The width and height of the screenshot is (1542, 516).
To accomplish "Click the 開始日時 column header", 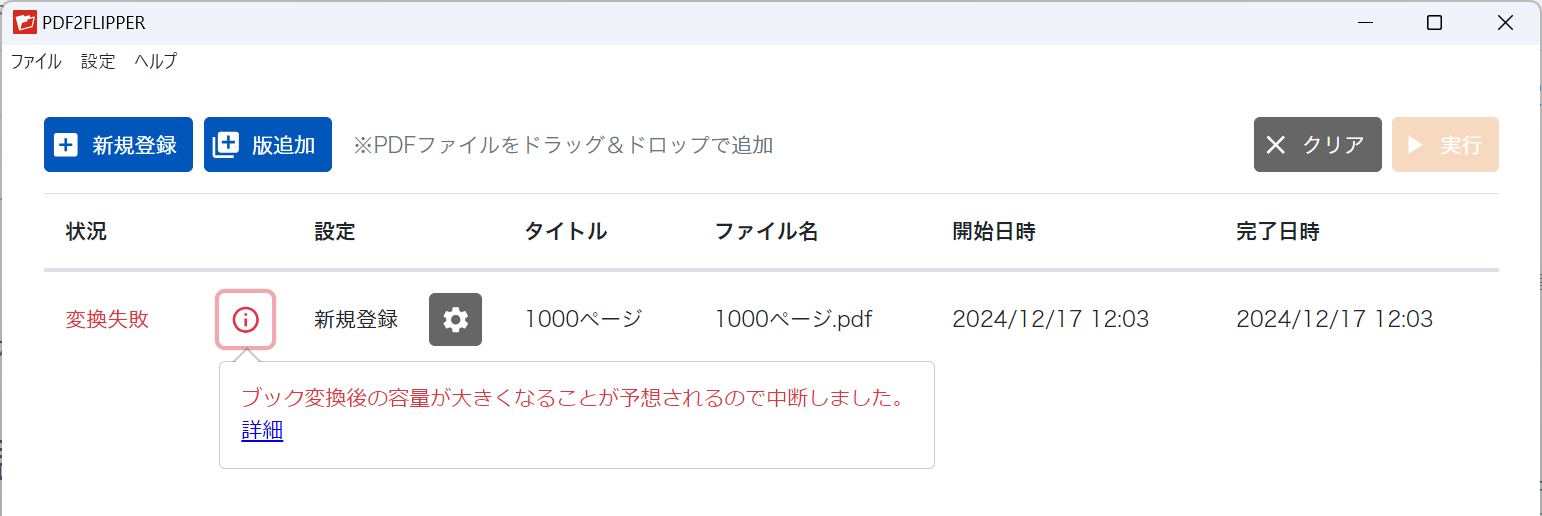I will pyautogui.click(x=993, y=232).
